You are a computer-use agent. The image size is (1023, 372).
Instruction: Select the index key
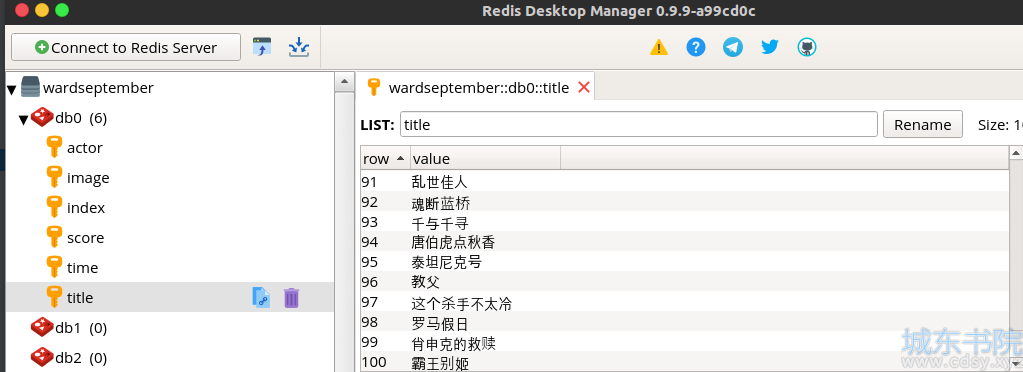click(x=86, y=208)
